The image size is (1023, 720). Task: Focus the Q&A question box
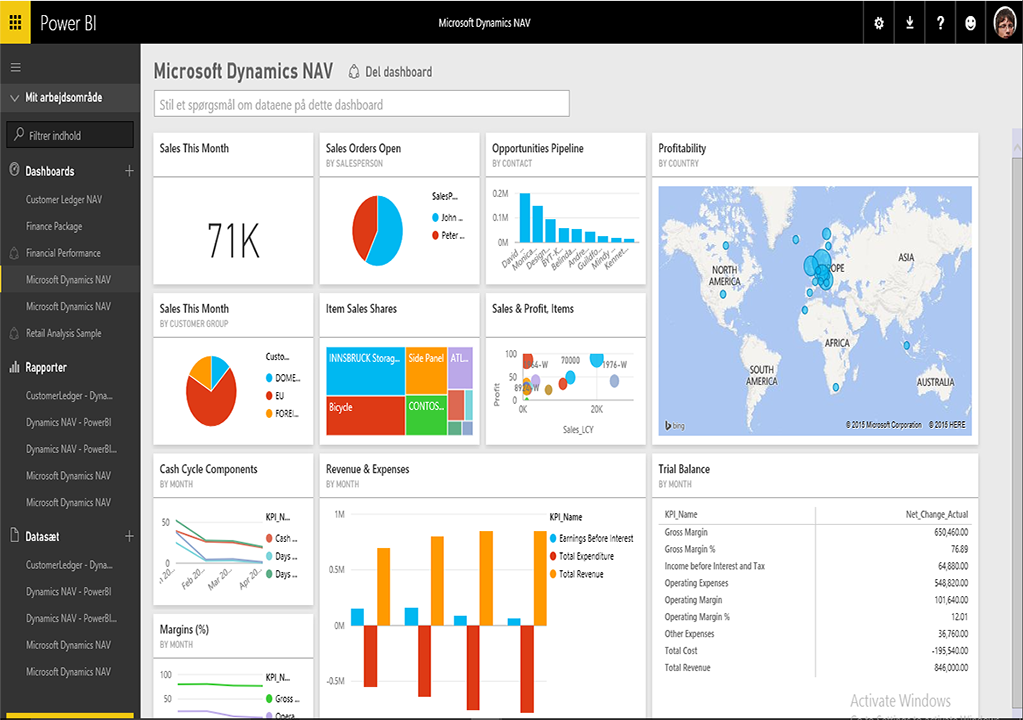(x=361, y=104)
